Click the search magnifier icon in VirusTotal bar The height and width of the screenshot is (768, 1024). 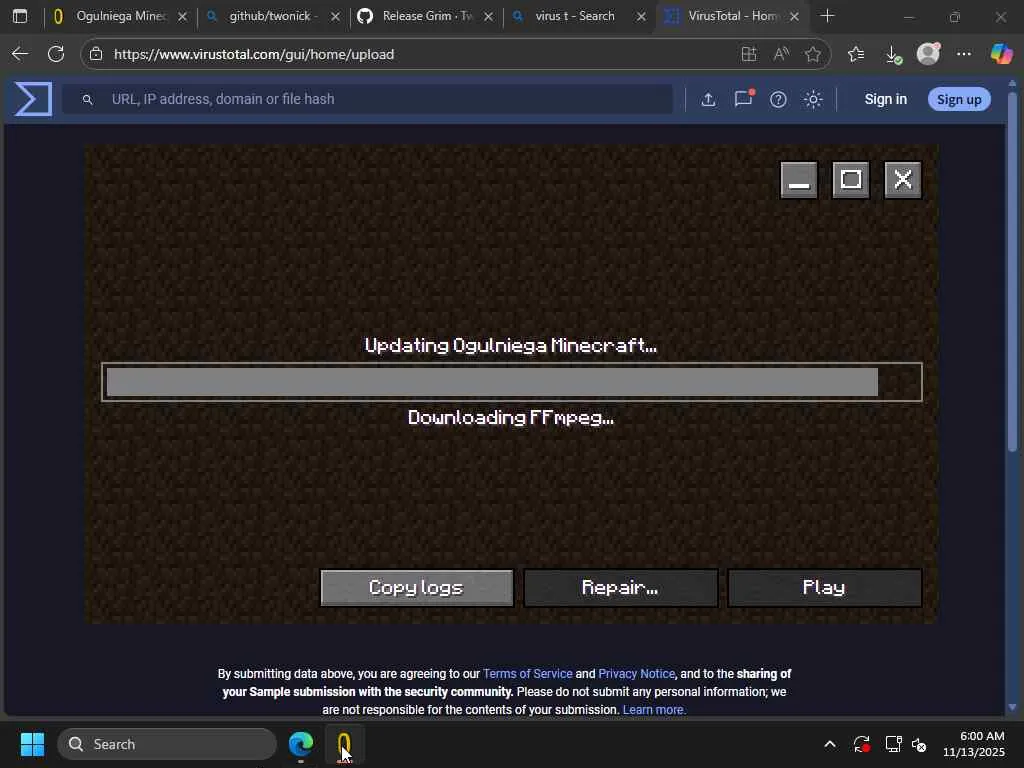point(87,99)
